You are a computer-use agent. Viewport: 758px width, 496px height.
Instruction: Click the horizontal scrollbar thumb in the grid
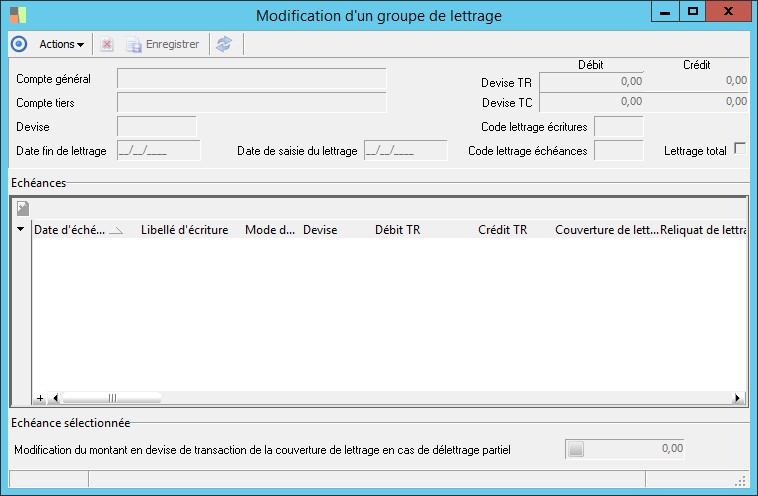pyautogui.click(x=110, y=397)
